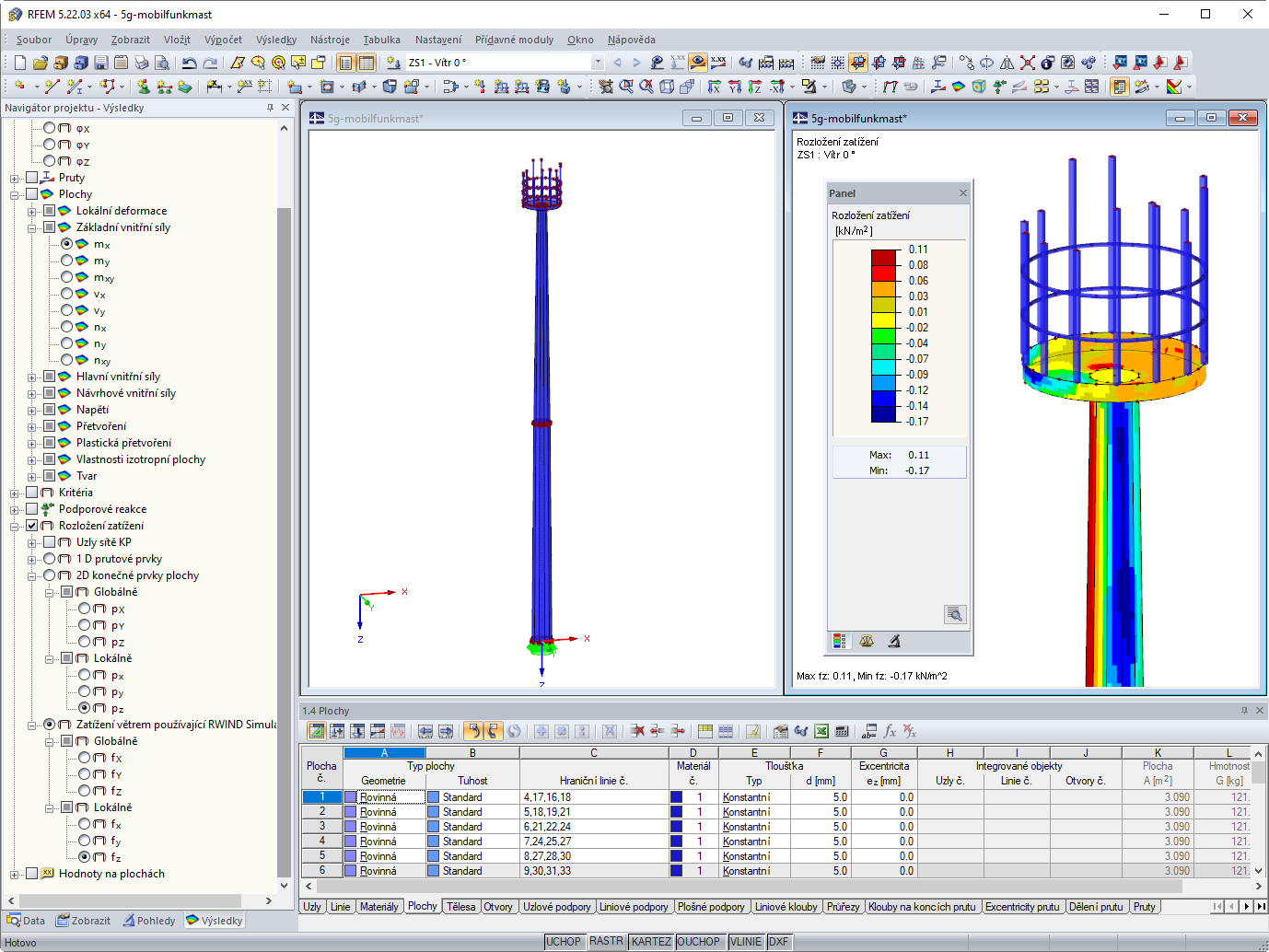
Task: Click the view along Z axis icon
Action: (x=755, y=87)
